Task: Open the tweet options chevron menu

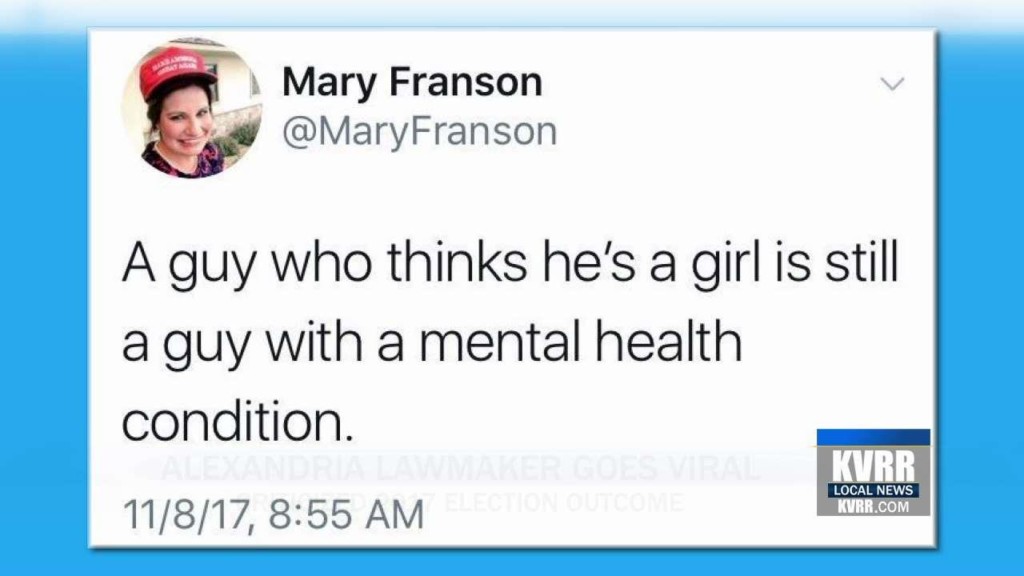Action: 891,84
